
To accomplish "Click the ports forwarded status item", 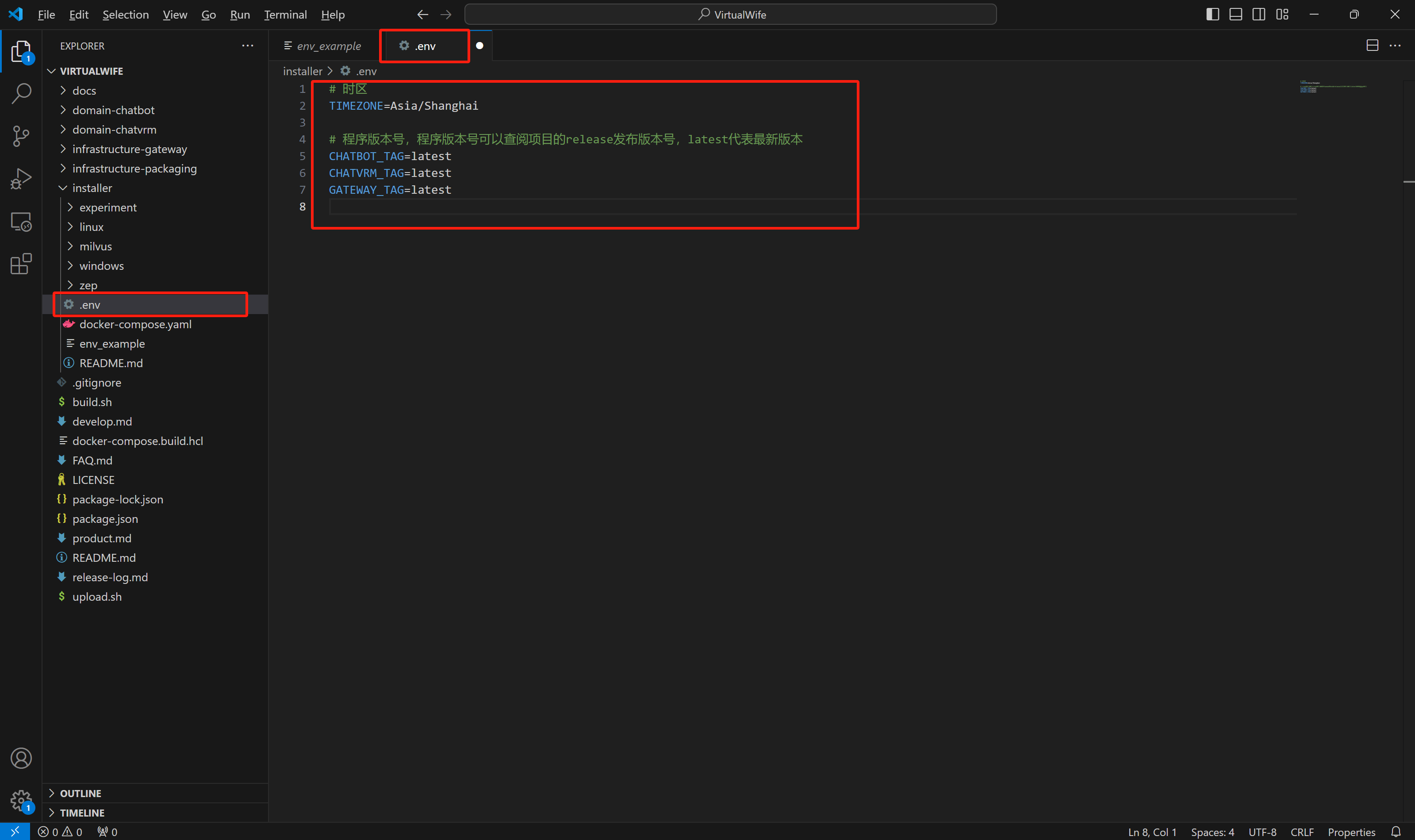I will pos(107,832).
